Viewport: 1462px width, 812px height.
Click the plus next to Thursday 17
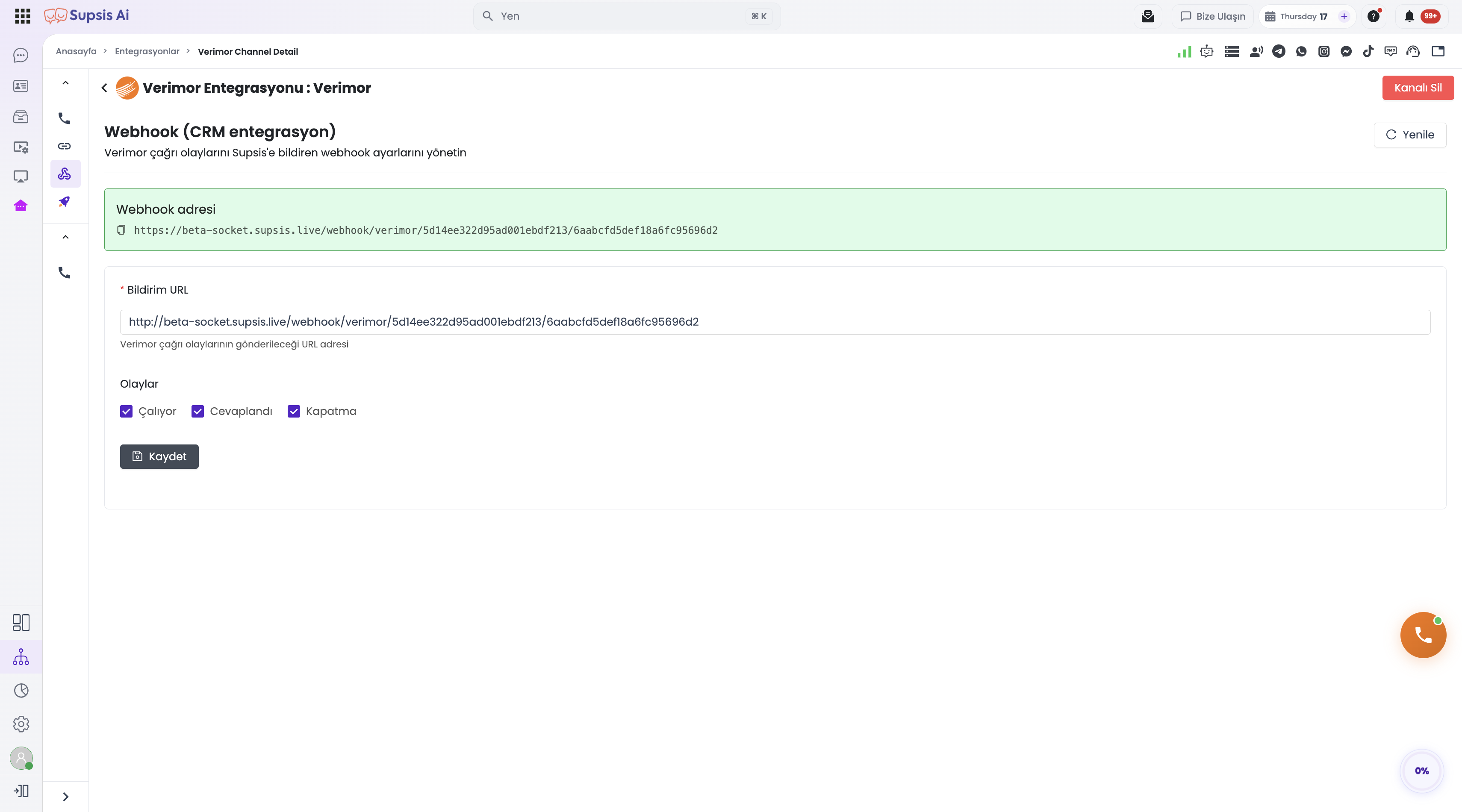tap(1344, 17)
